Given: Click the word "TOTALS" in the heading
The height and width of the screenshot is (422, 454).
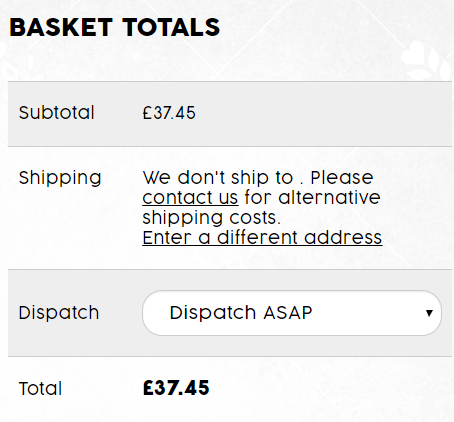Looking at the screenshot, I should click(171, 27).
